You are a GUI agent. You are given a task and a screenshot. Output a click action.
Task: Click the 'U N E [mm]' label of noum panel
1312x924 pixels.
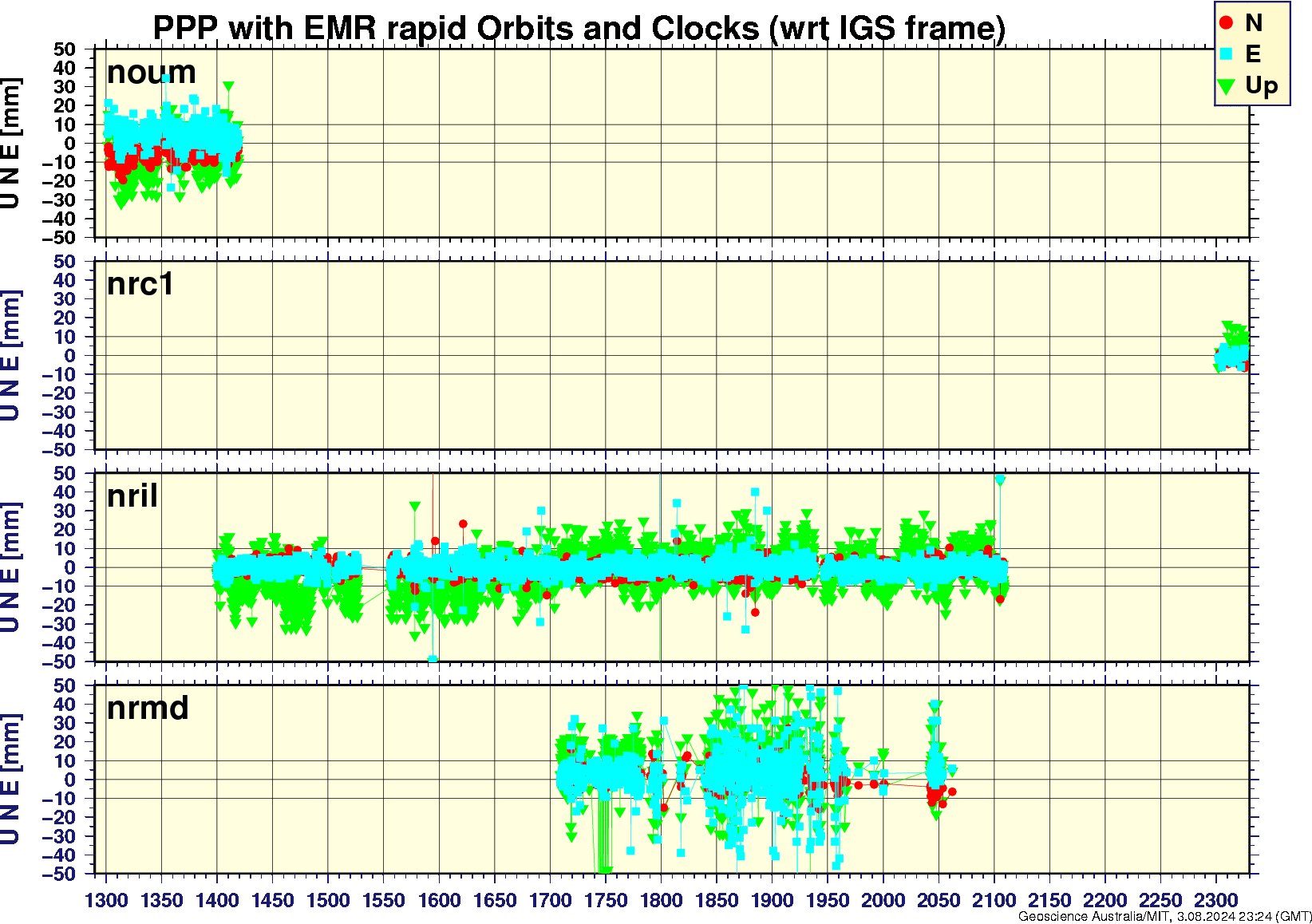pos(10,144)
